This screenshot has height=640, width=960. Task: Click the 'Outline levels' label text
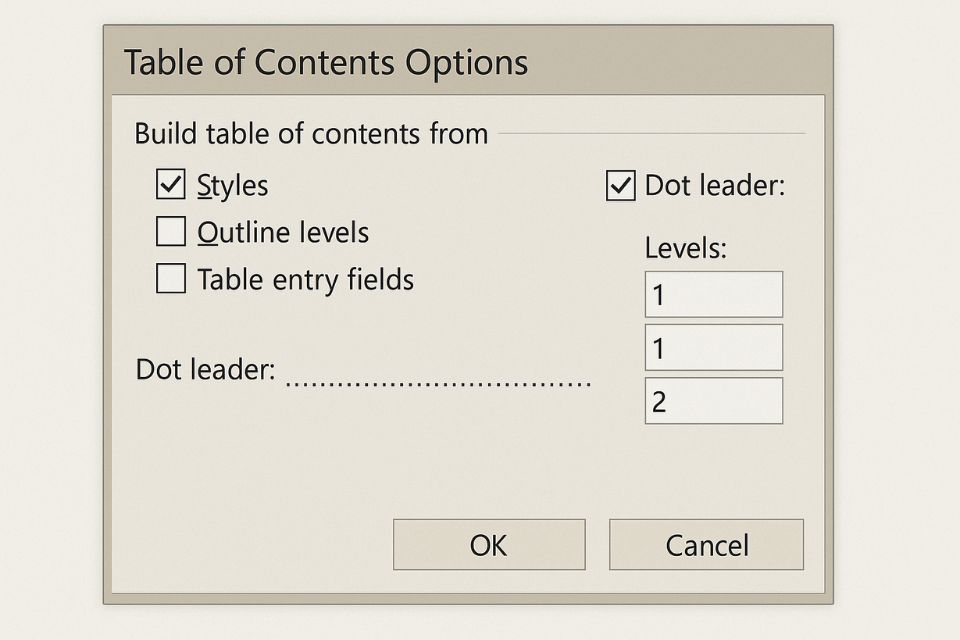coord(283,233)
